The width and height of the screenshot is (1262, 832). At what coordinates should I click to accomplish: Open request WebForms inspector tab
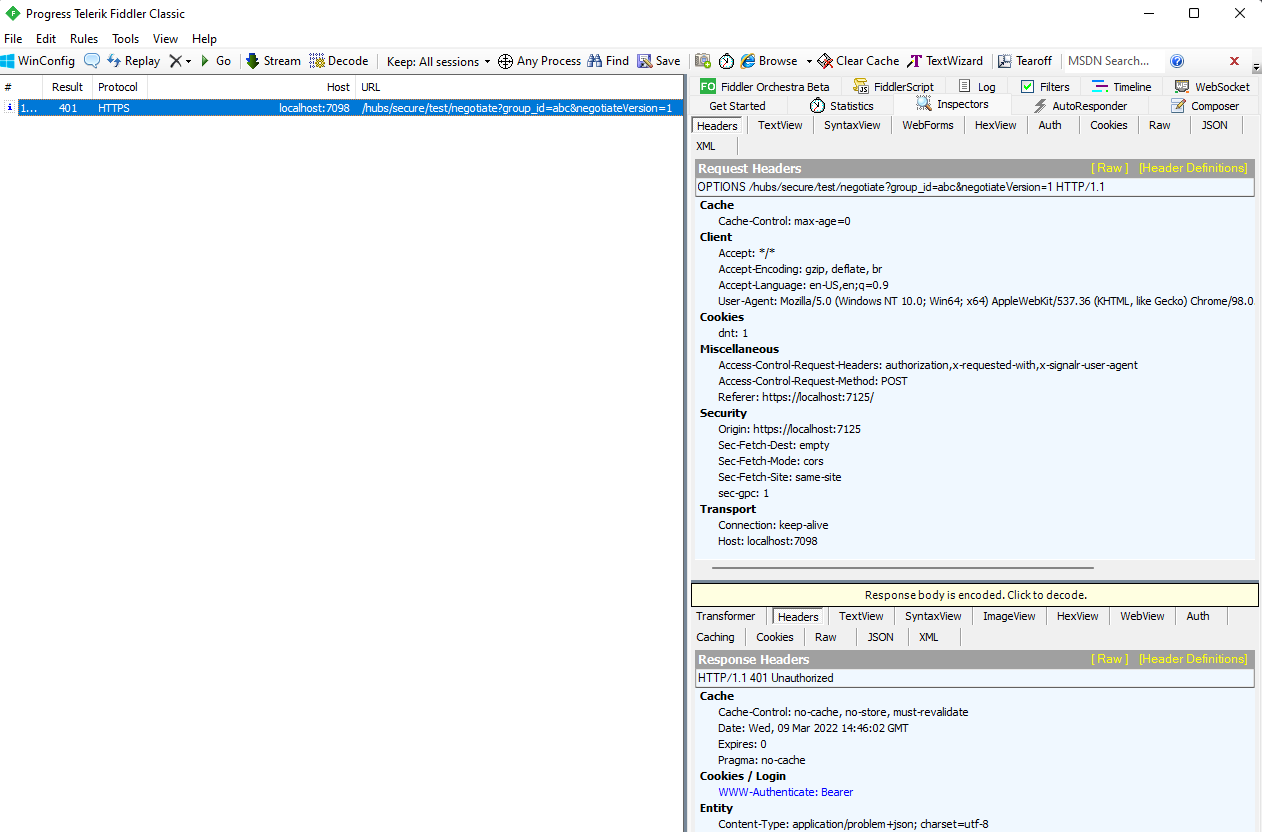(928, 125)
